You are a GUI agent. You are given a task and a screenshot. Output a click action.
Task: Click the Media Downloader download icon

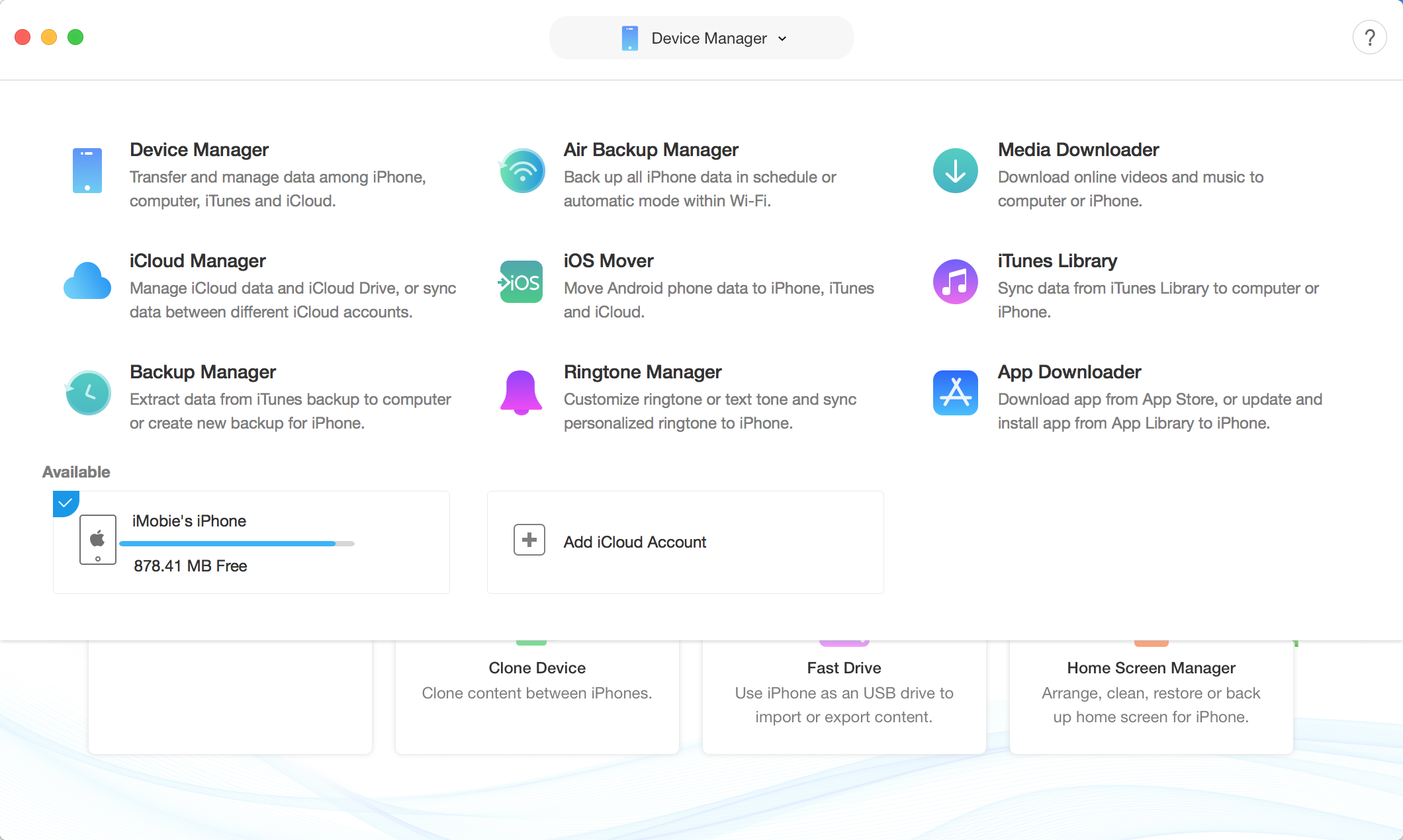click(955, 171)
